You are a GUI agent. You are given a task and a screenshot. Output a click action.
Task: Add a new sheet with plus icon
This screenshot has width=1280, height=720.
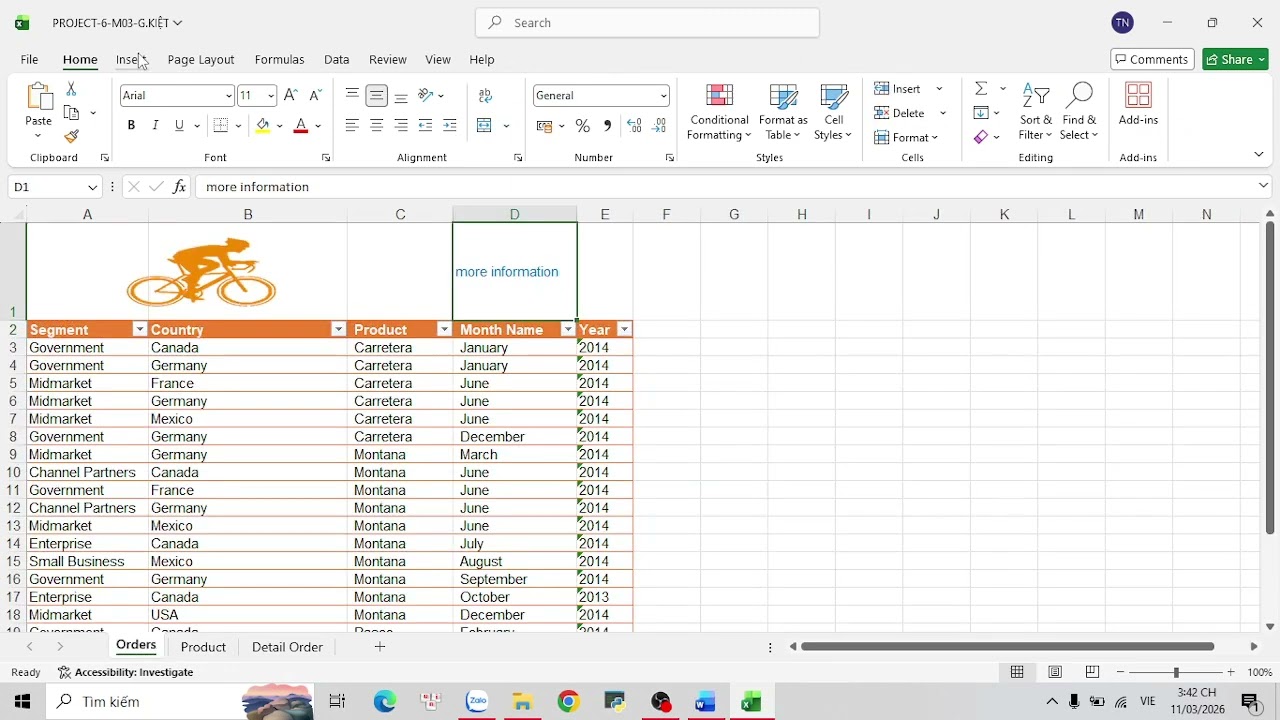[380, 647]
